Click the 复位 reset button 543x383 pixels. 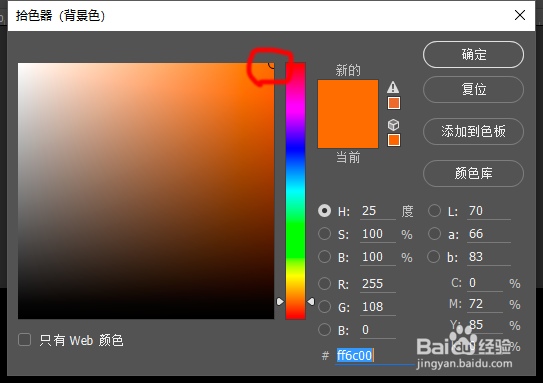[x=473, y=90]
